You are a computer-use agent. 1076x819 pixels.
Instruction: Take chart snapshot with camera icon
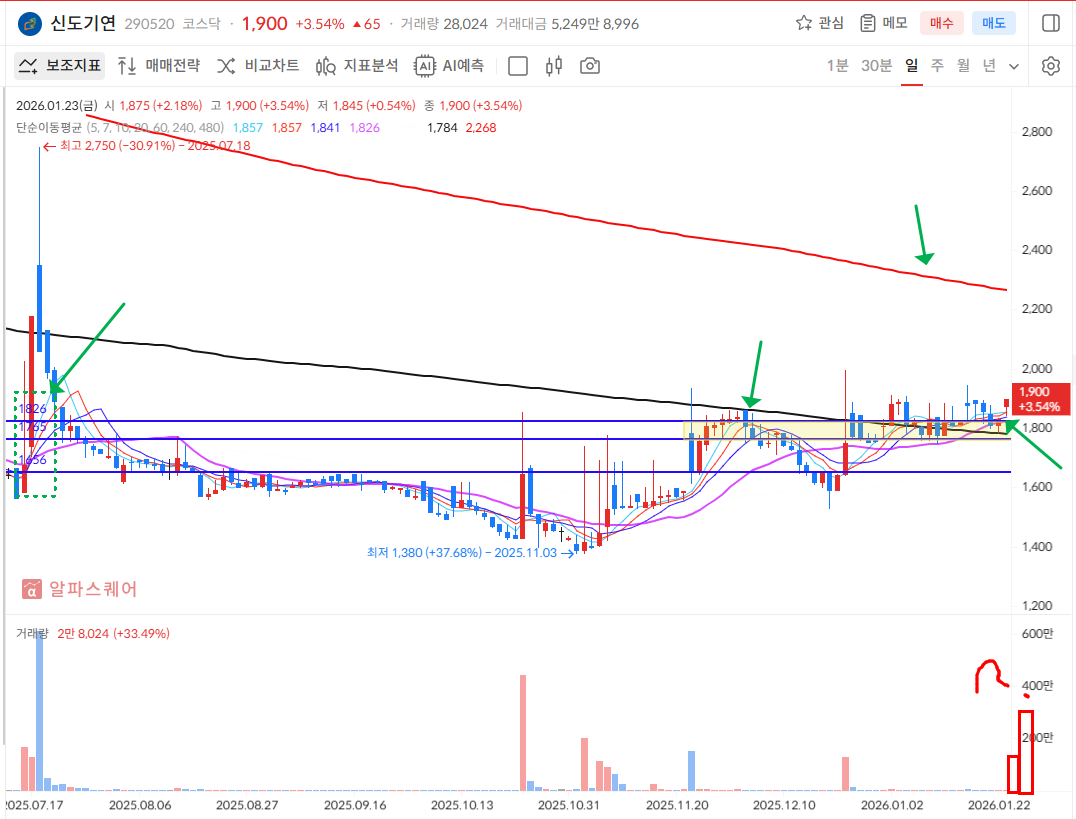point(590,66)
